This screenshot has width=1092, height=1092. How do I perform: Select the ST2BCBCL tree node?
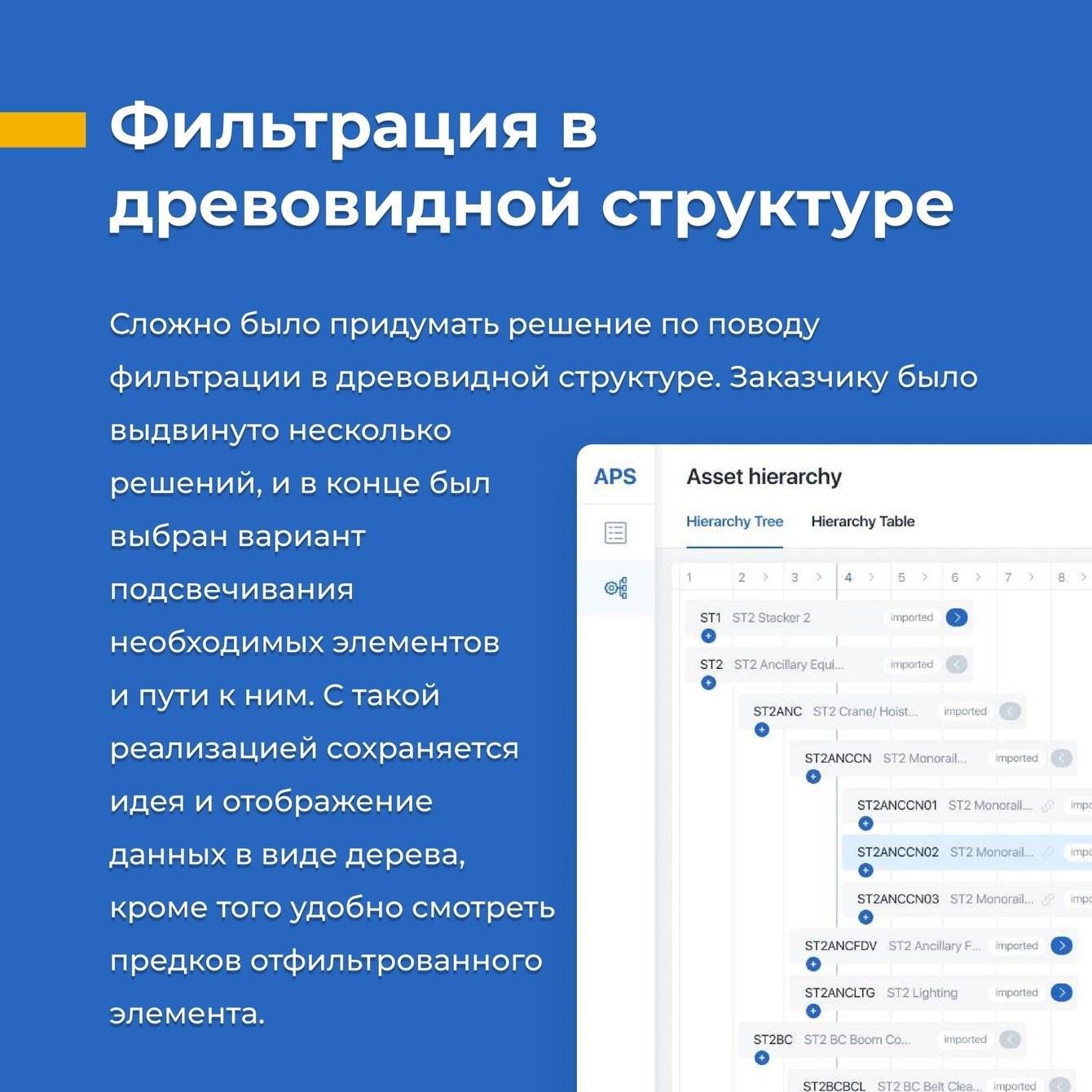coord(933,1081)
